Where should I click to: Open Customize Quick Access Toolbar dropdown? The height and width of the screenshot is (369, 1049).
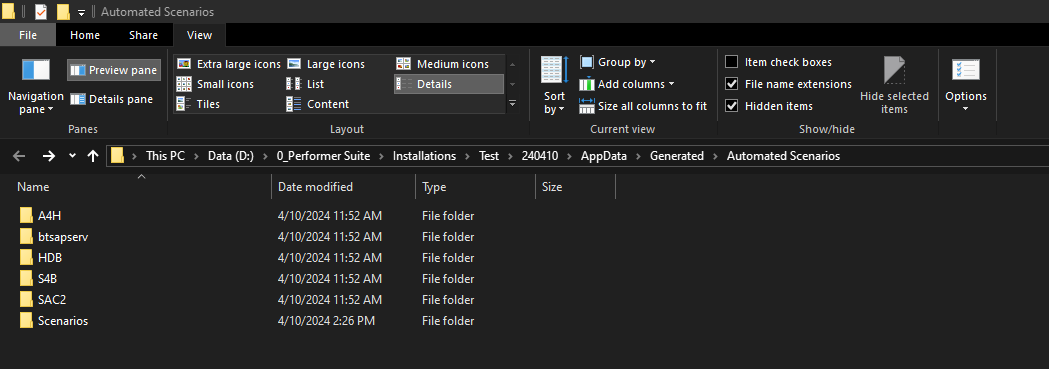(x=82, y=12)
